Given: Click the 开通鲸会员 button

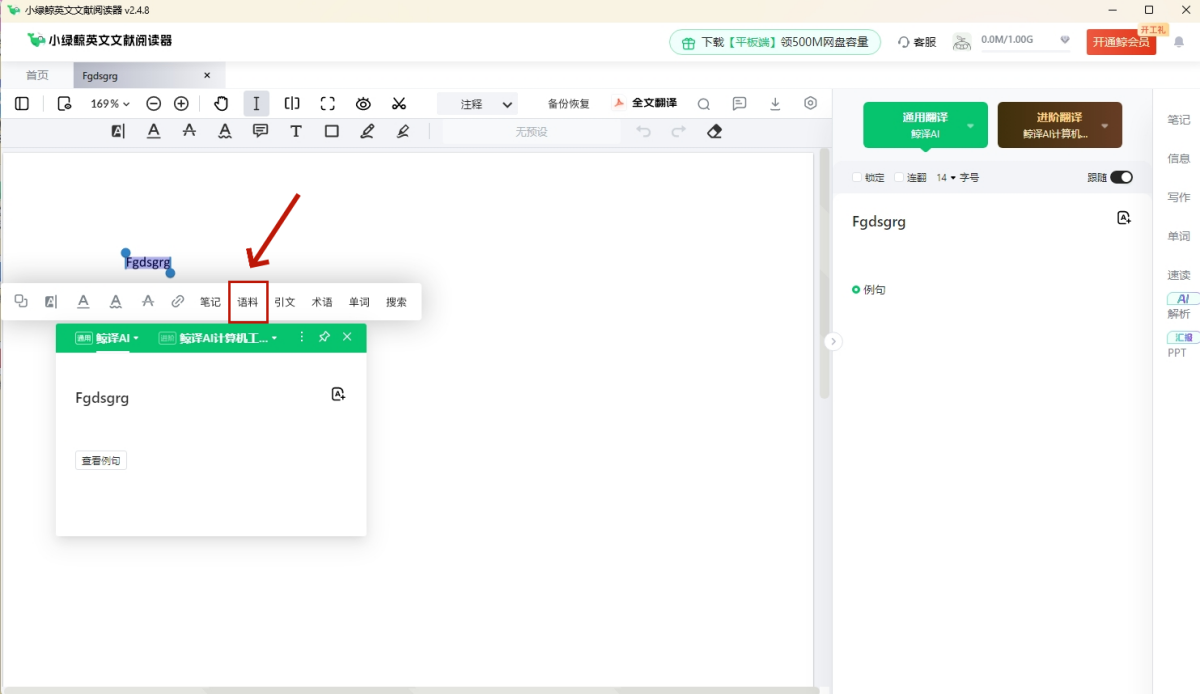Looking at the screenshot, I should pyautogui.click(x=1120, y=42).
